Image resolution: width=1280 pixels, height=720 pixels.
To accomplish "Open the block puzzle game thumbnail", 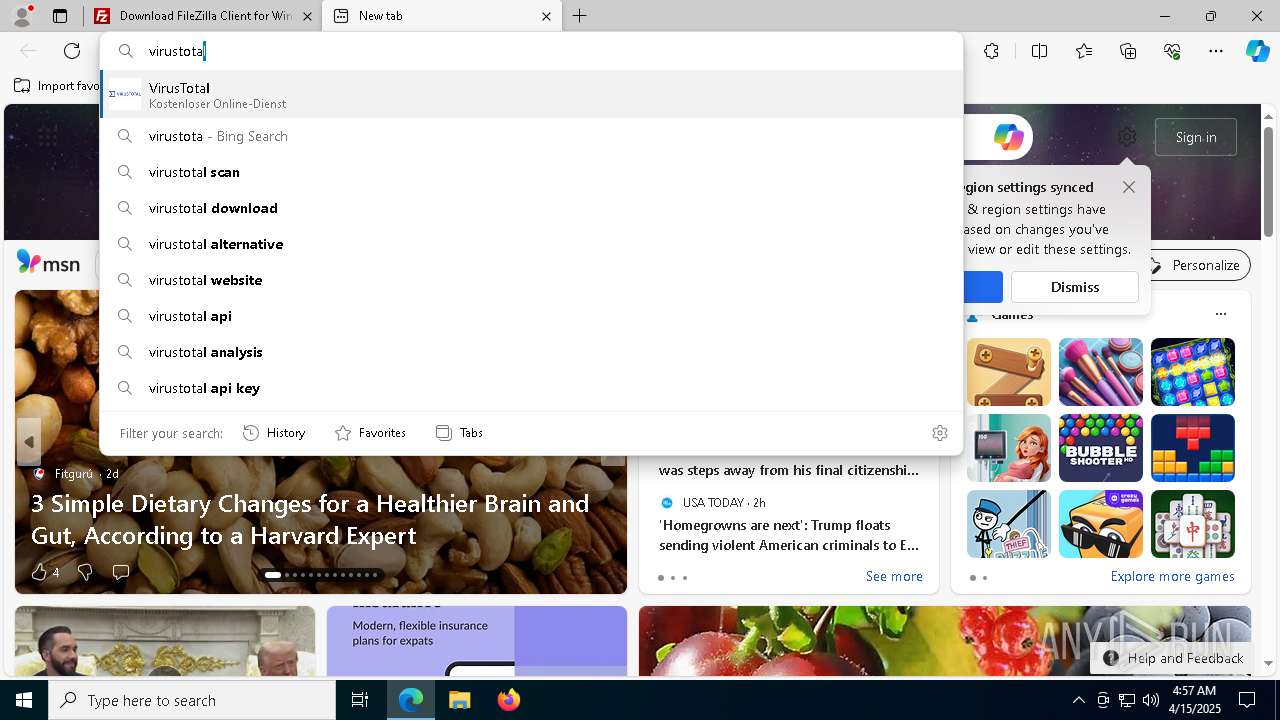I will pos(1193,448).
